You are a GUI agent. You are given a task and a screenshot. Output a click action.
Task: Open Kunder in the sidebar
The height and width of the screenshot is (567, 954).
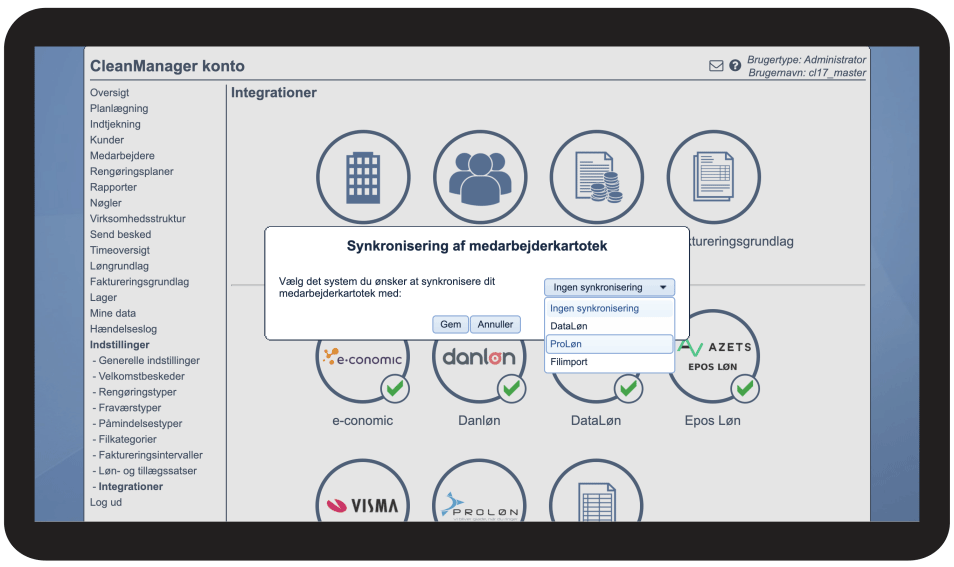coord(107,140)
